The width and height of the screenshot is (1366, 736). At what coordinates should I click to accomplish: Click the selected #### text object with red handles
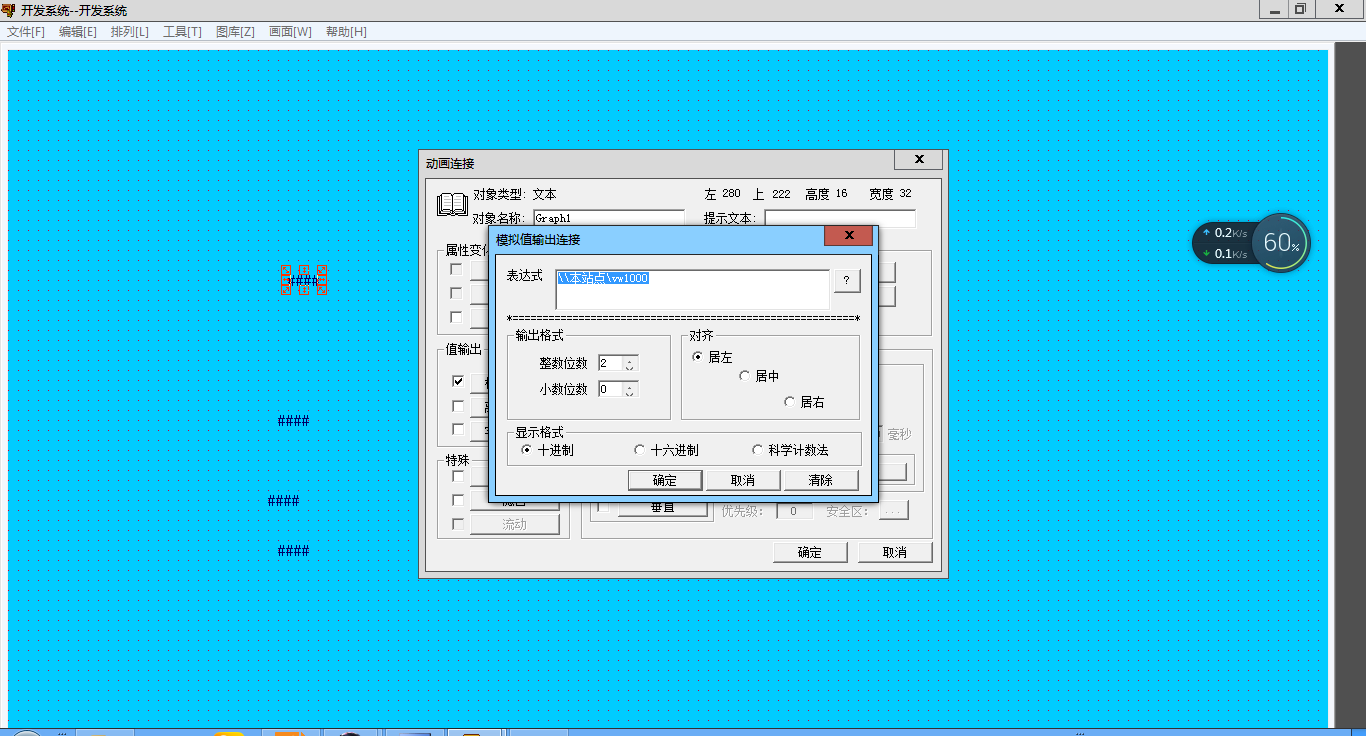(304, 281)
